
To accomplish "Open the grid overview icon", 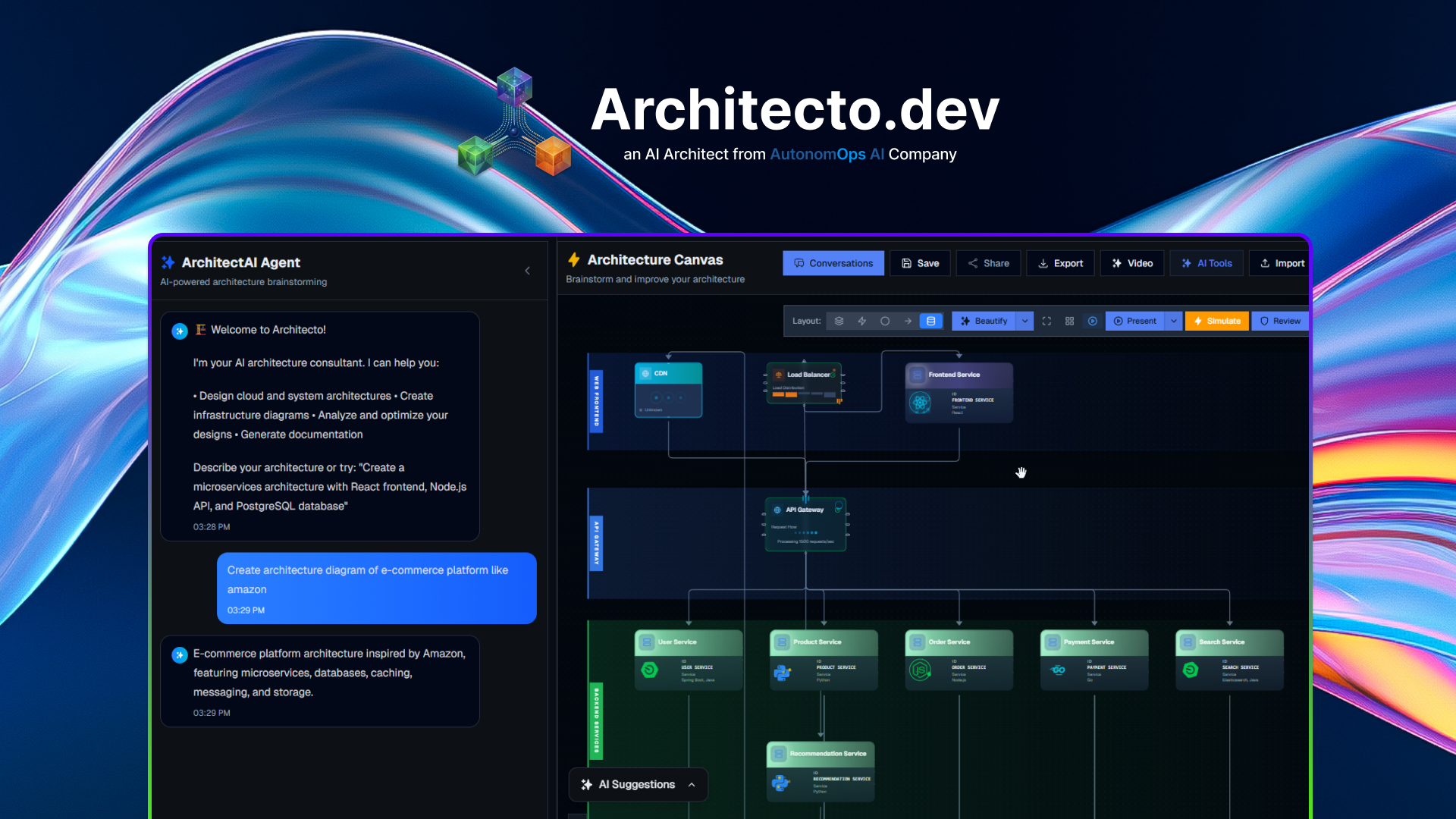I will pos(1069,321).
